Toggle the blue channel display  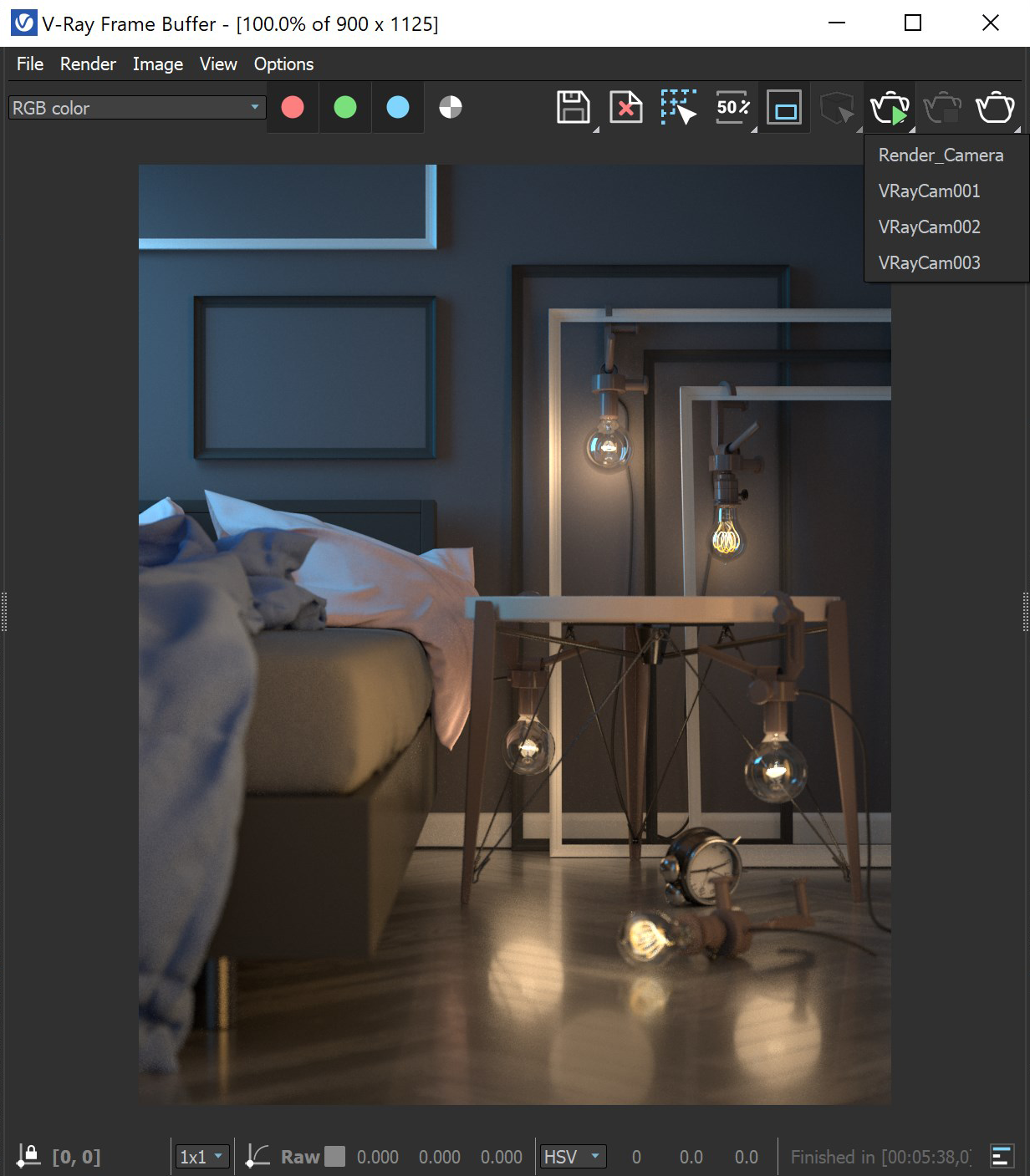398,108
